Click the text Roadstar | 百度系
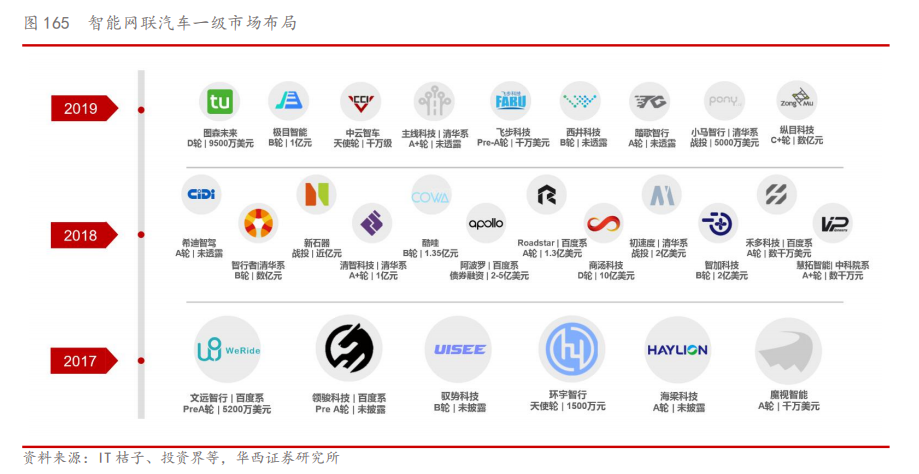This screenshot has width=919, height=474. pyautogui.click(x=552, y=243)
